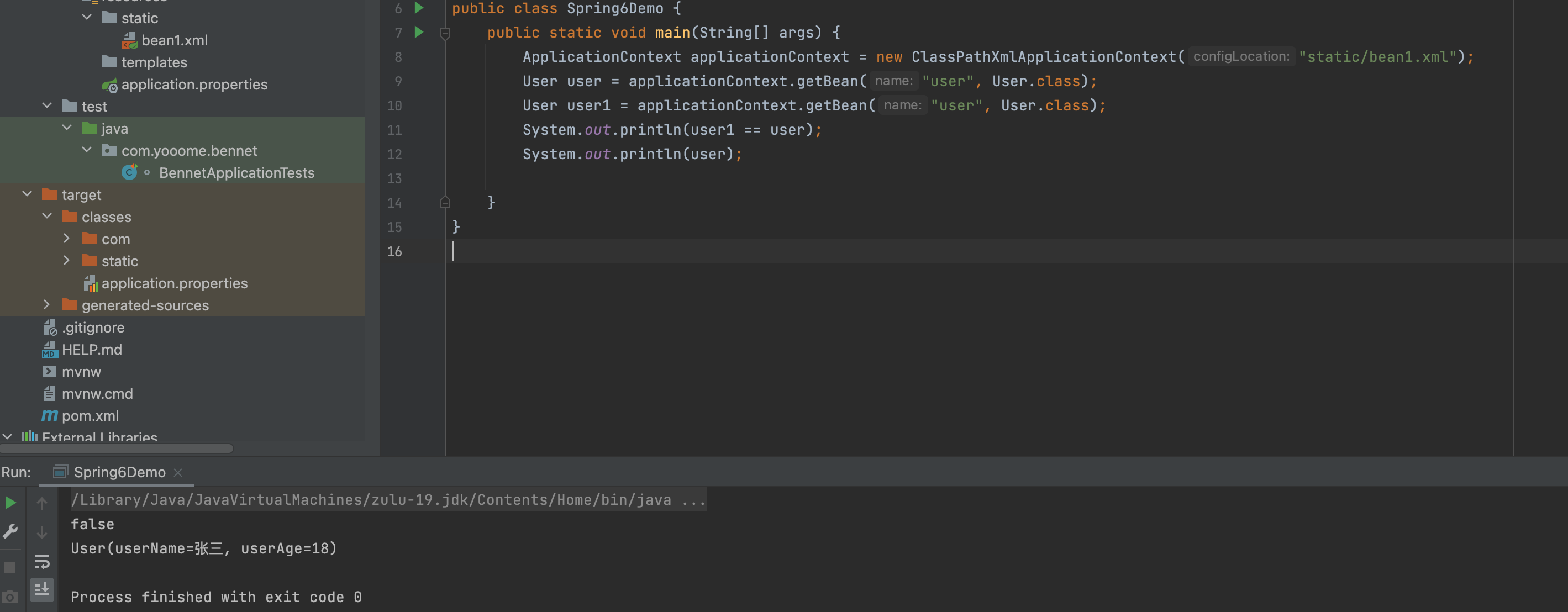Collapse the target folder
Viewport: 1568px width, 612px height.
click(x=27, y=194)
